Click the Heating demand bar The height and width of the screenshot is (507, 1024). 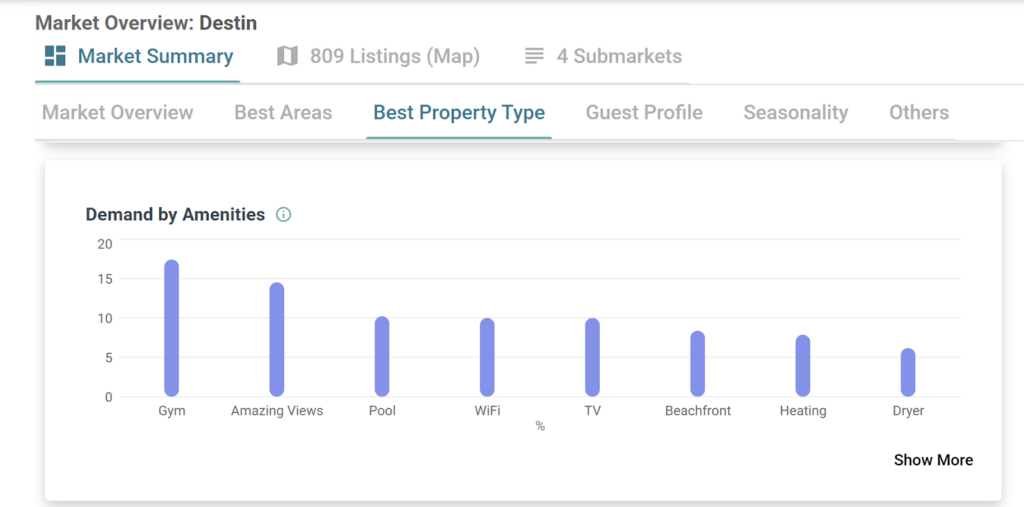click(803, 366)
